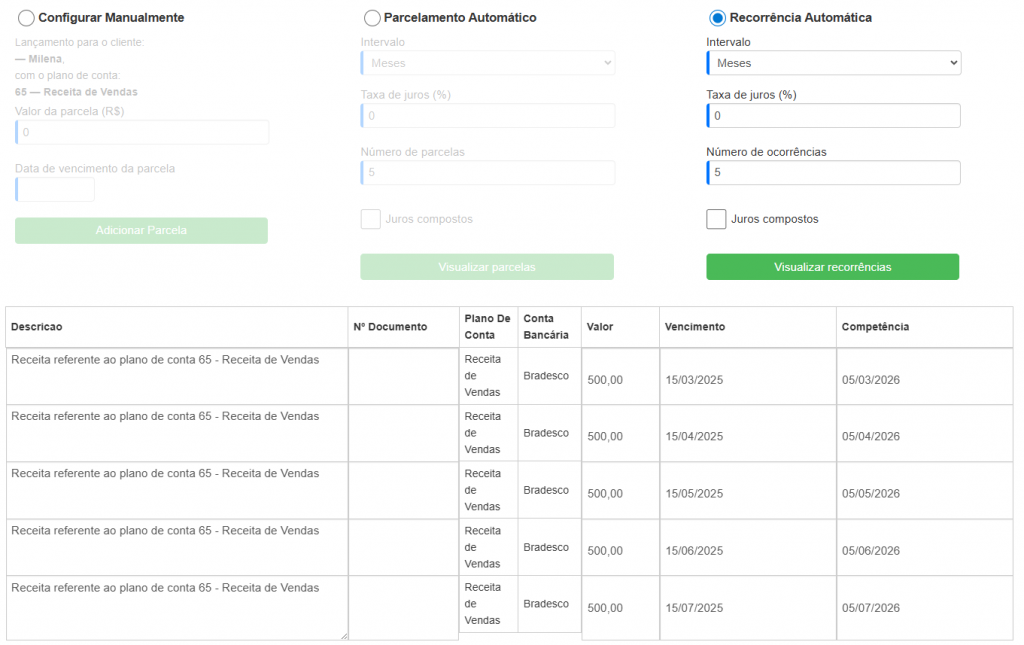
Task: Open the Data de vencimento da parcela field
Action: 55,190
